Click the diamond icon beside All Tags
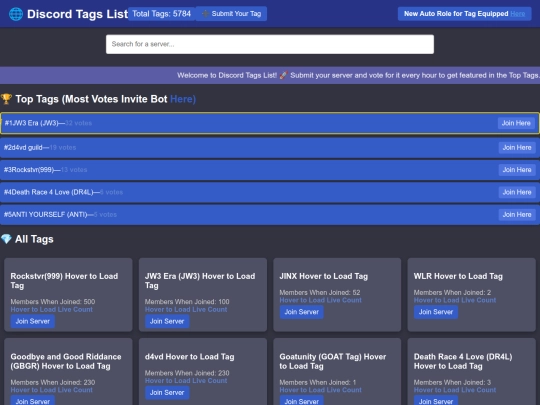540x405 pixels. click(6, 239)
